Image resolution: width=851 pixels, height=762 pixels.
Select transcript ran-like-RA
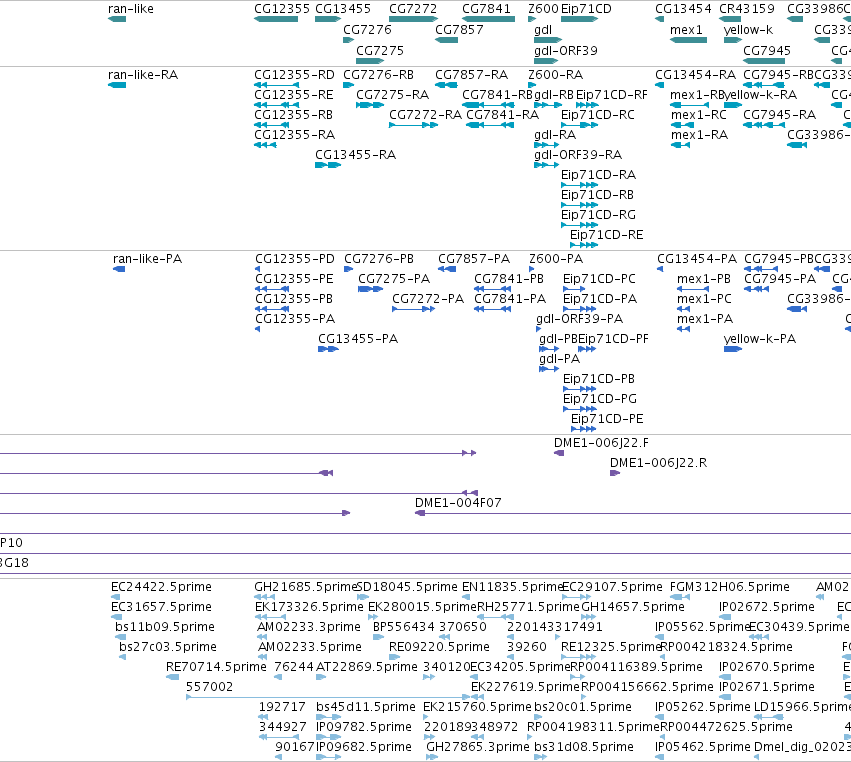tap(143, 75)
